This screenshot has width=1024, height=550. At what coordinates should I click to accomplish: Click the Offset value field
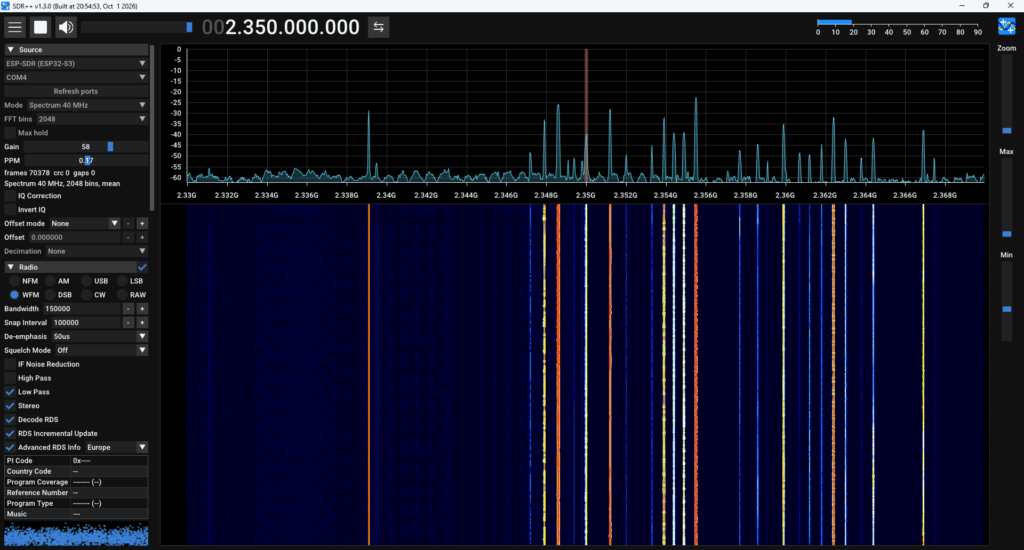click(x=74, y=237)
